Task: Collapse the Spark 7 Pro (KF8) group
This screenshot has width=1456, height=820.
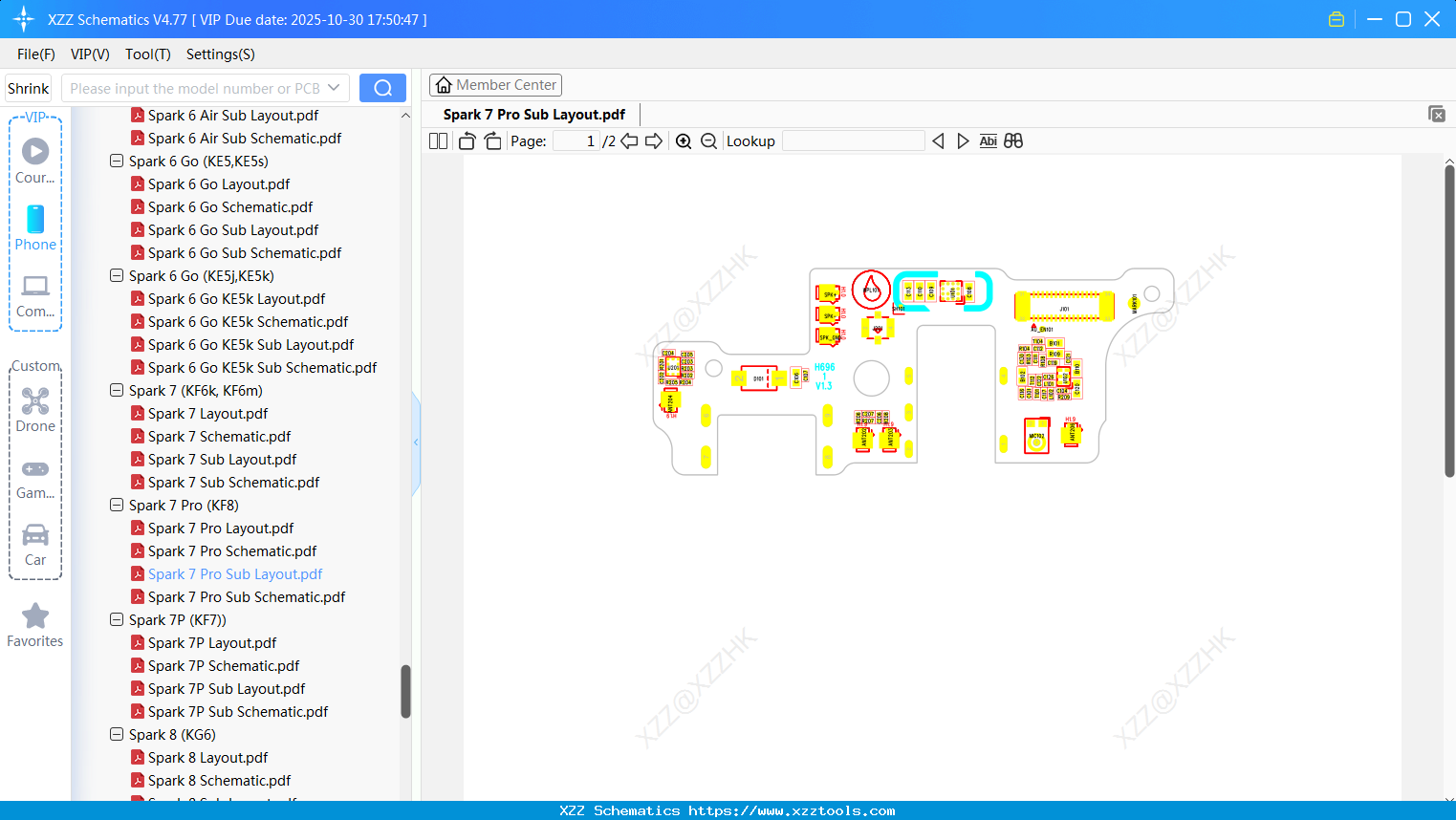Action: tap(116, 505)
